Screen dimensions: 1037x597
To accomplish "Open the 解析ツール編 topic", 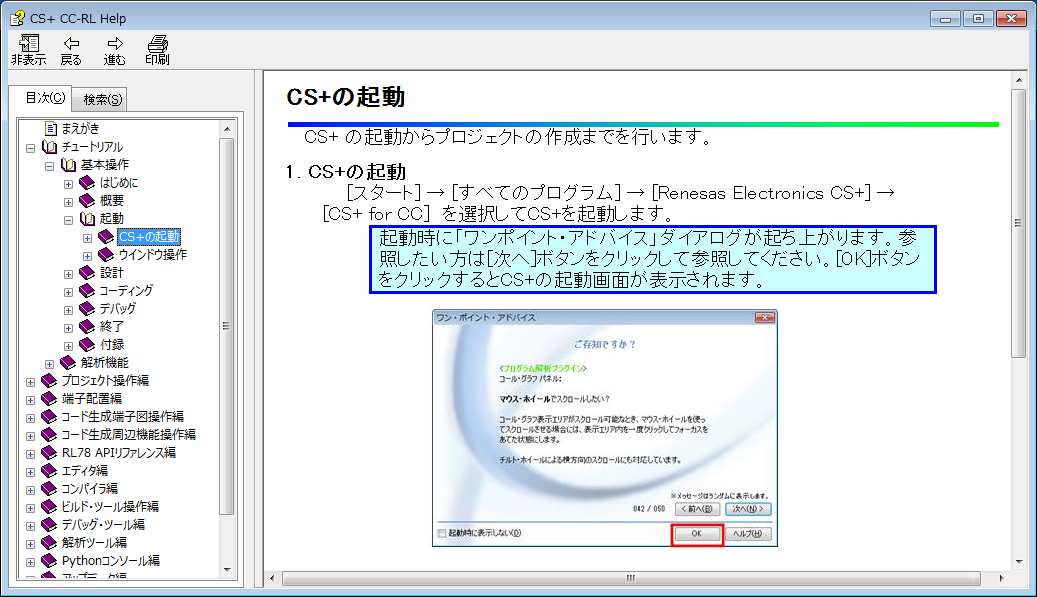I will 94,542.
